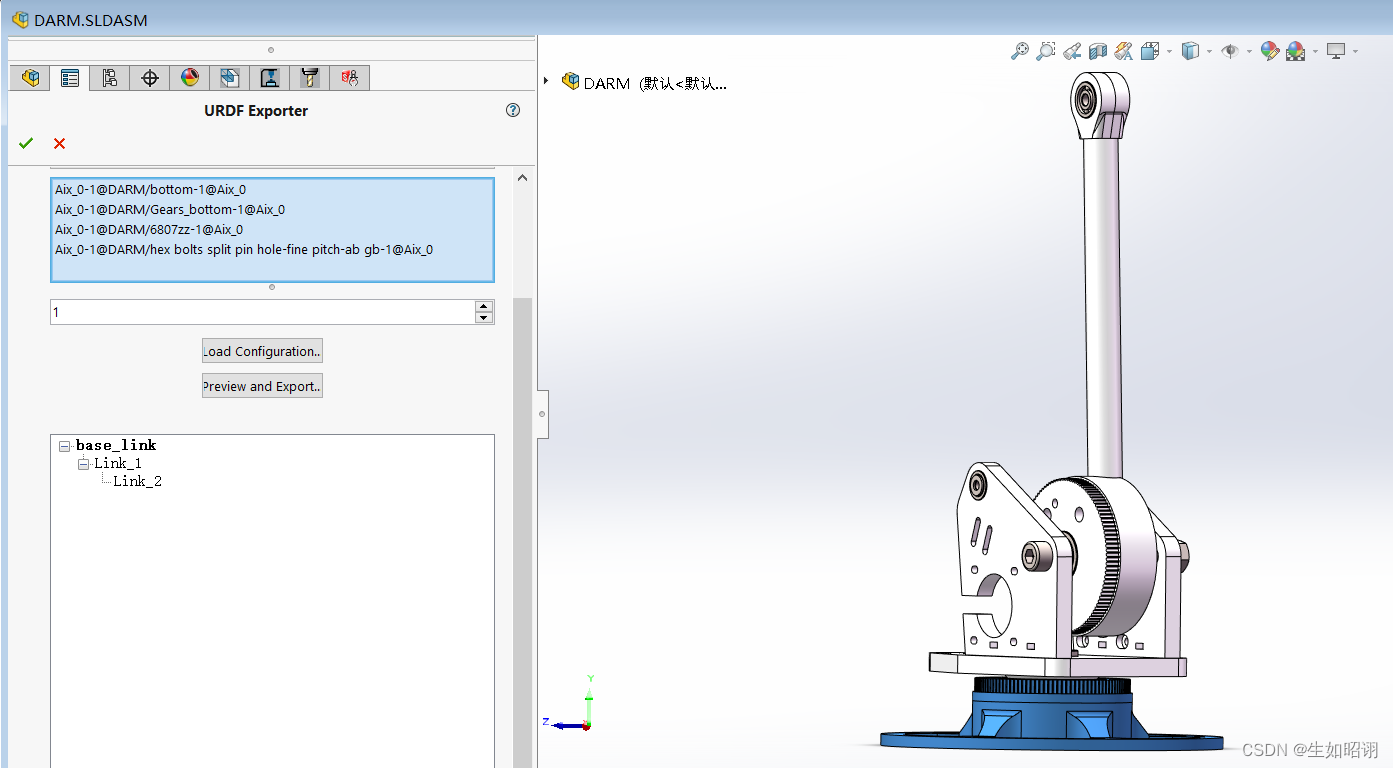Screen dimensions: 1393x768
Task: Open Hide/Show Items dropdown arrow
Action: tap(1249, 52)
